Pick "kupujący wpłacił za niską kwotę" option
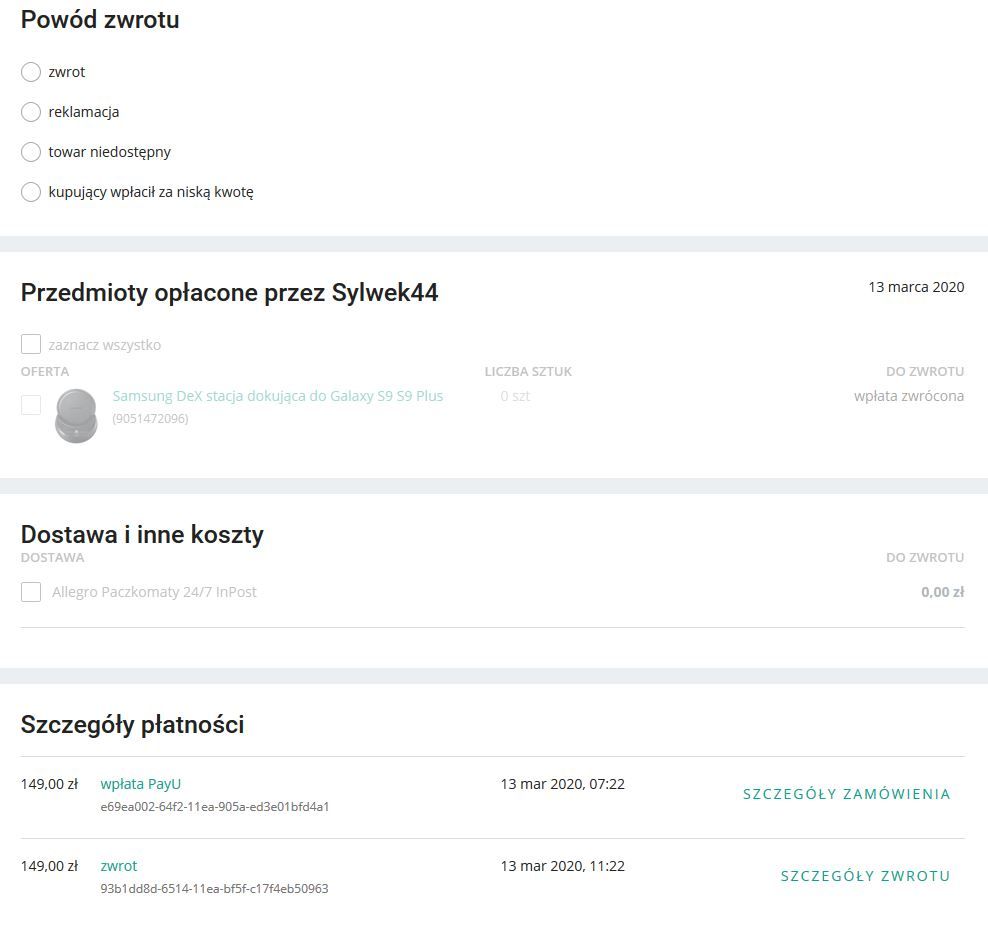Viewport: 988px width, 939px height. pos(31,192)
